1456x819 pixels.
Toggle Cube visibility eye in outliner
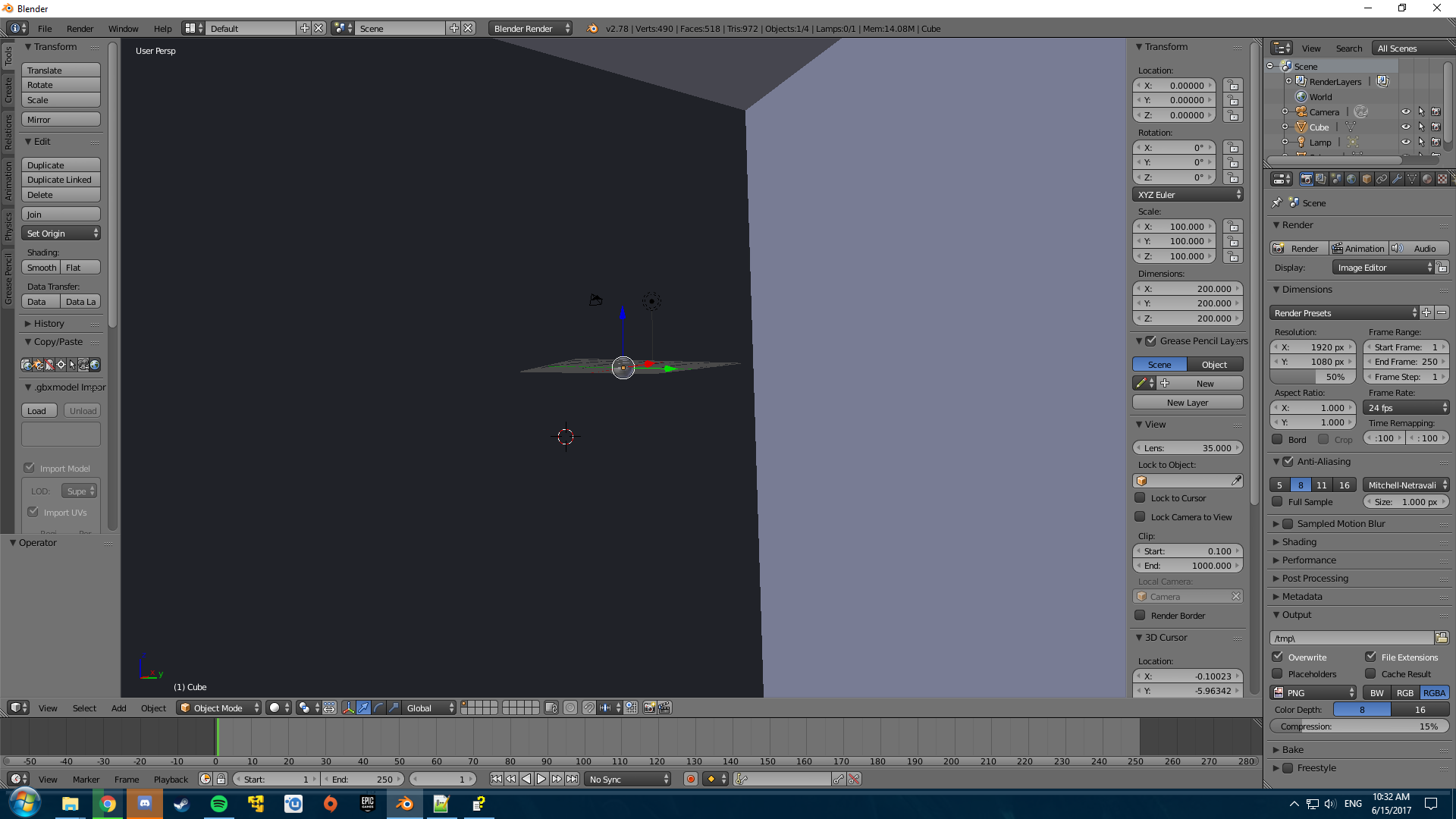[x=1405, y=127]
